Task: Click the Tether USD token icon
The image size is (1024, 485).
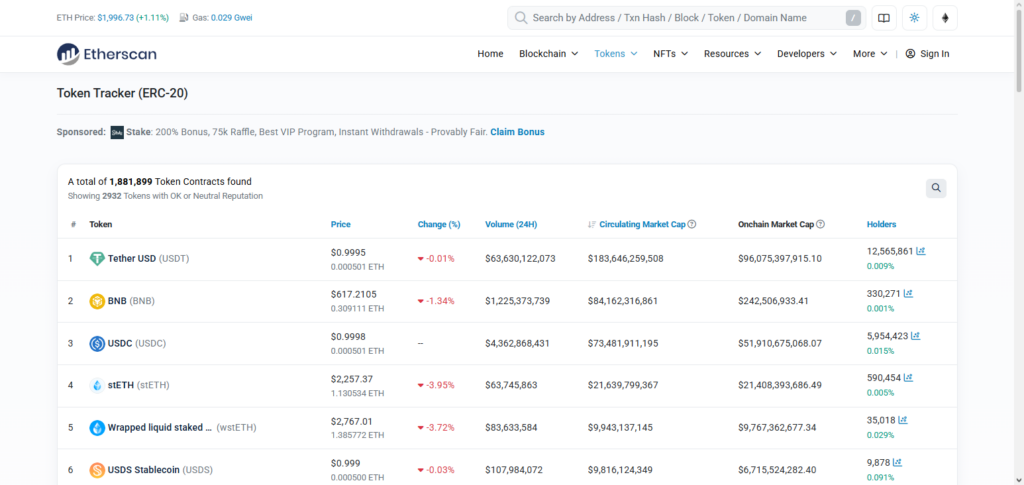Action: tap(97, 258)
